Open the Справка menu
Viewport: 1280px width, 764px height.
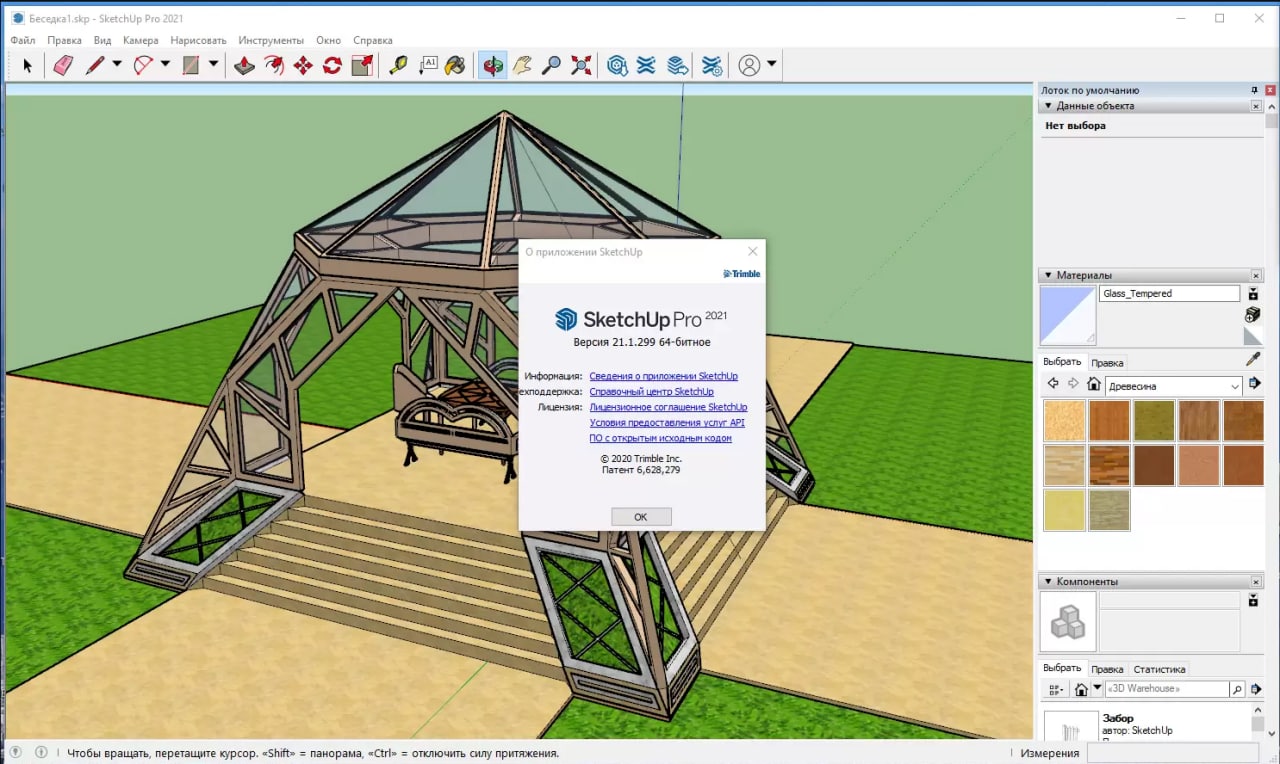(x=373, y=40)
